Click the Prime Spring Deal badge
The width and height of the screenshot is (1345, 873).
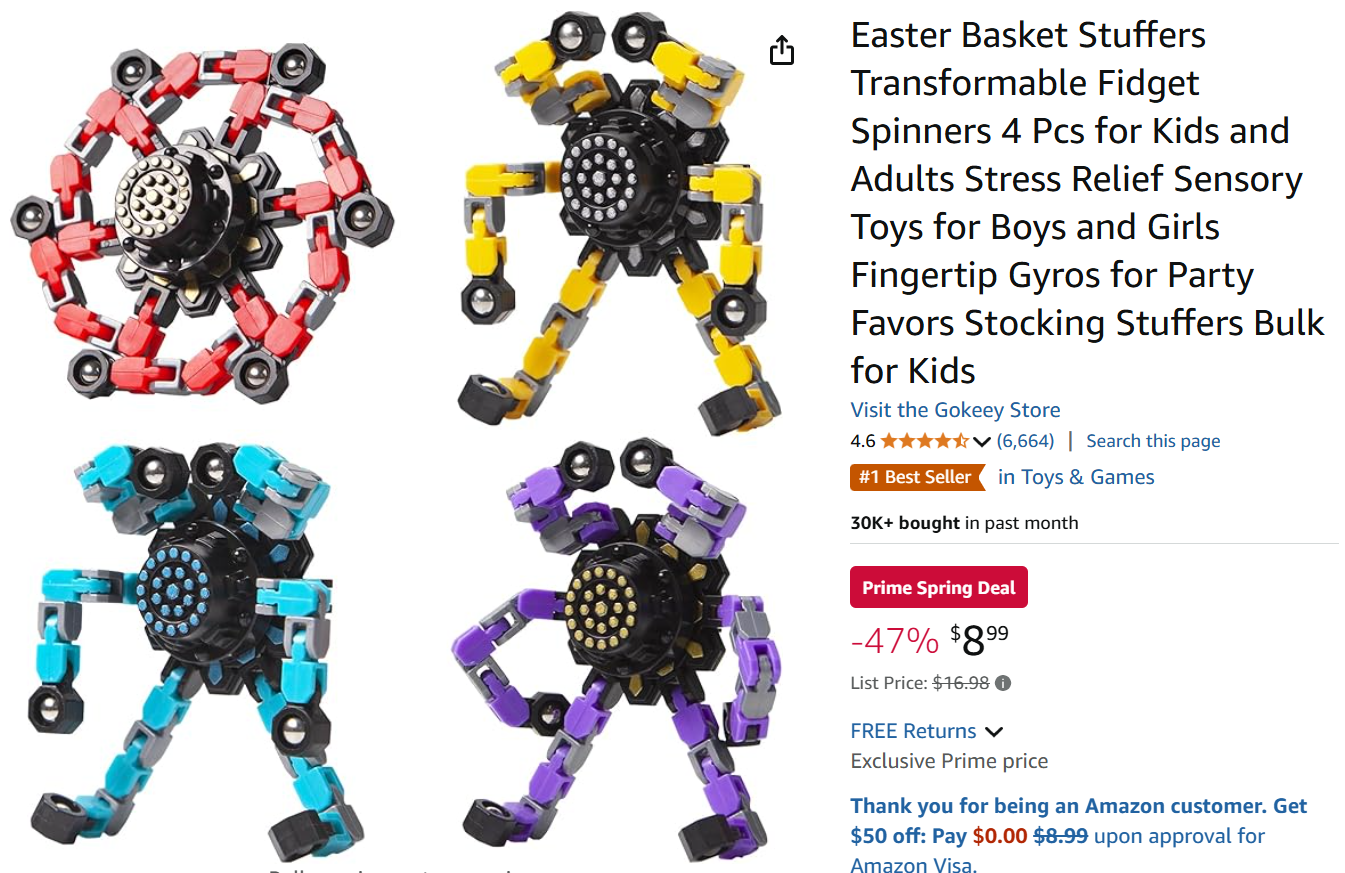tap(939, 588)
